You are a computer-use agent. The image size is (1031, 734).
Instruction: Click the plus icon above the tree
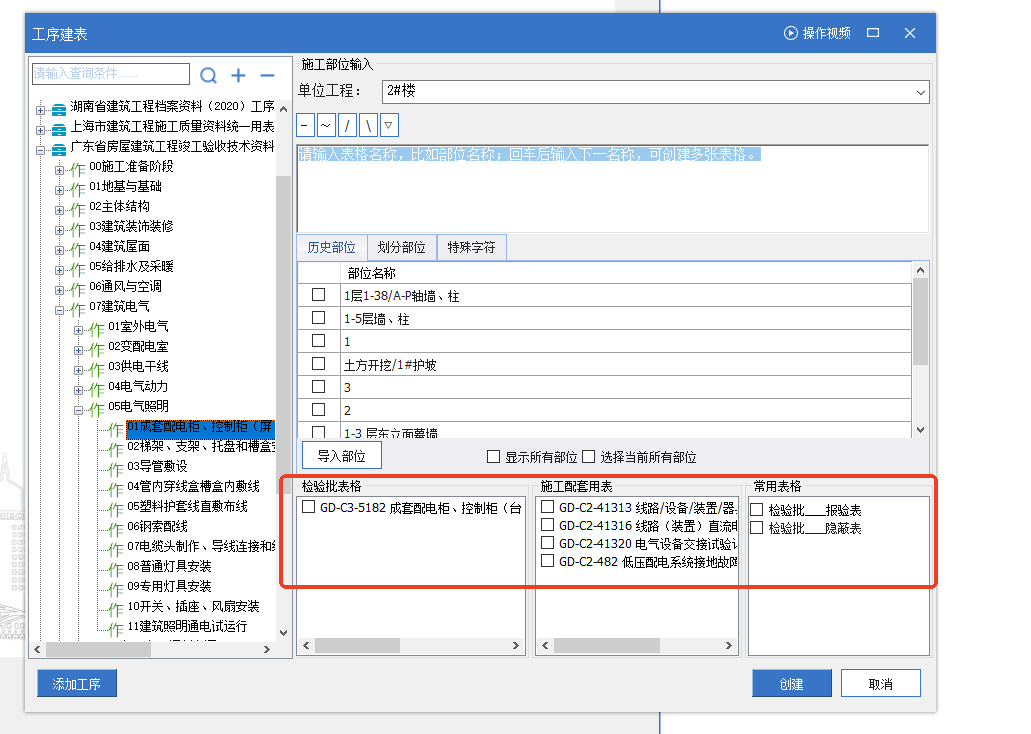[238, 75]
